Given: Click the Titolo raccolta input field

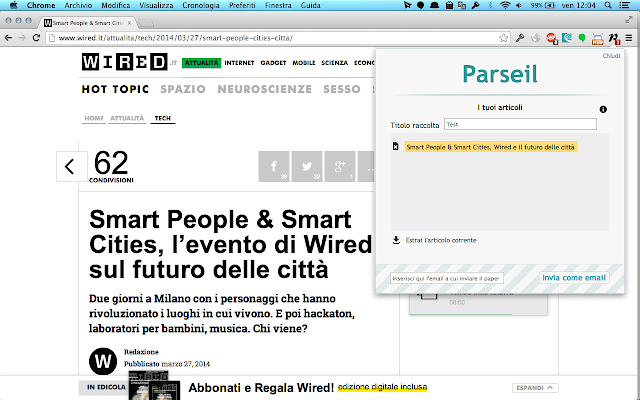Looking at the screenshot, I should pyautogui.click(x=520, y=124).
